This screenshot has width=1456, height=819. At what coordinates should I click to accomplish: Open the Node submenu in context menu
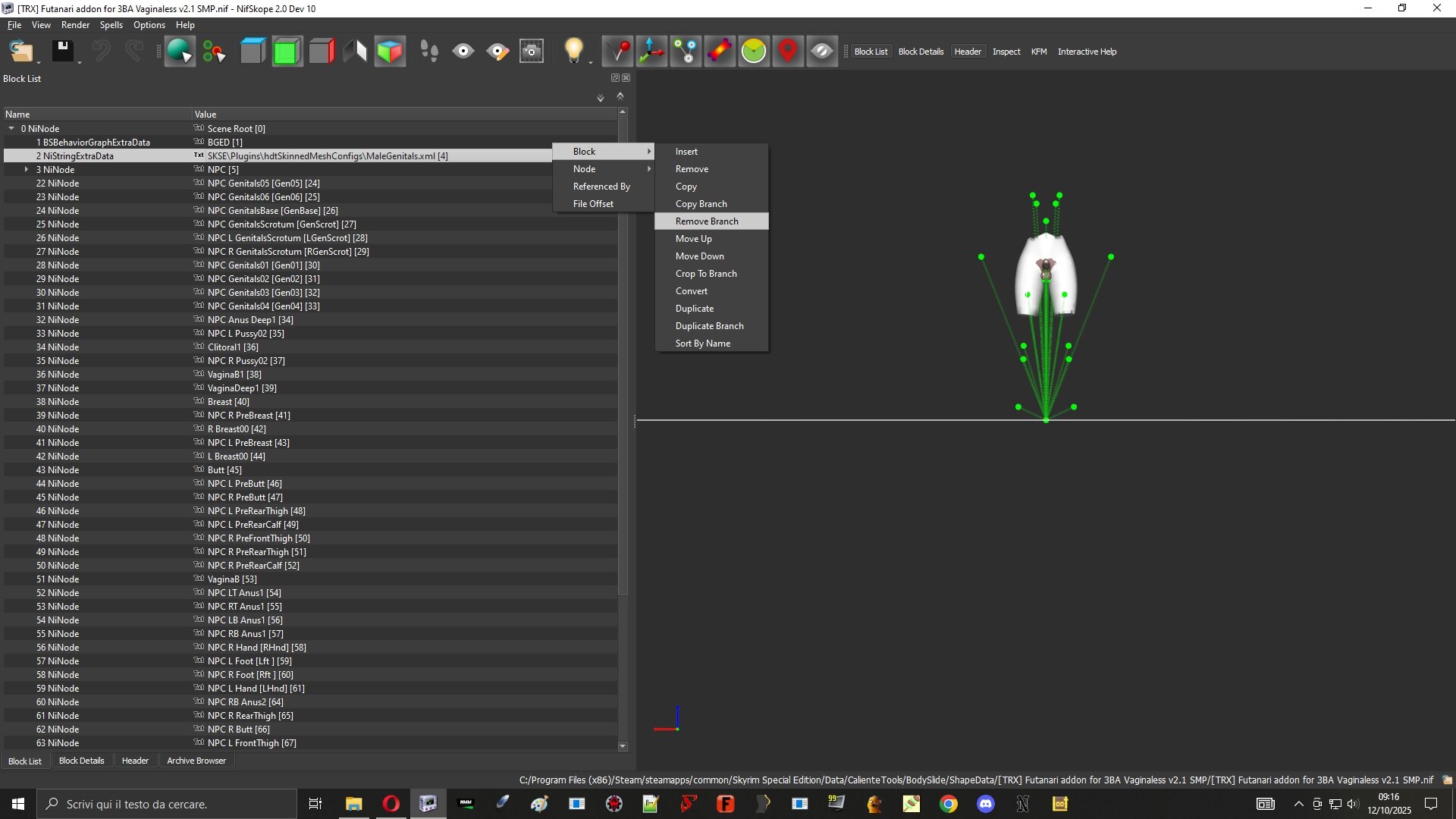click(604, 169)
